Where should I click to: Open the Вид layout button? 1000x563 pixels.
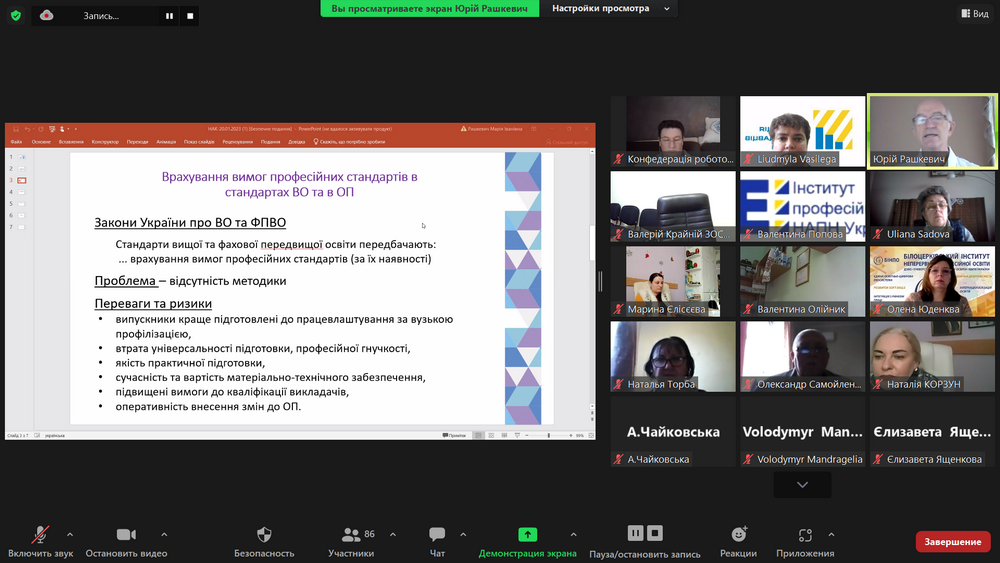coord(975,13)
